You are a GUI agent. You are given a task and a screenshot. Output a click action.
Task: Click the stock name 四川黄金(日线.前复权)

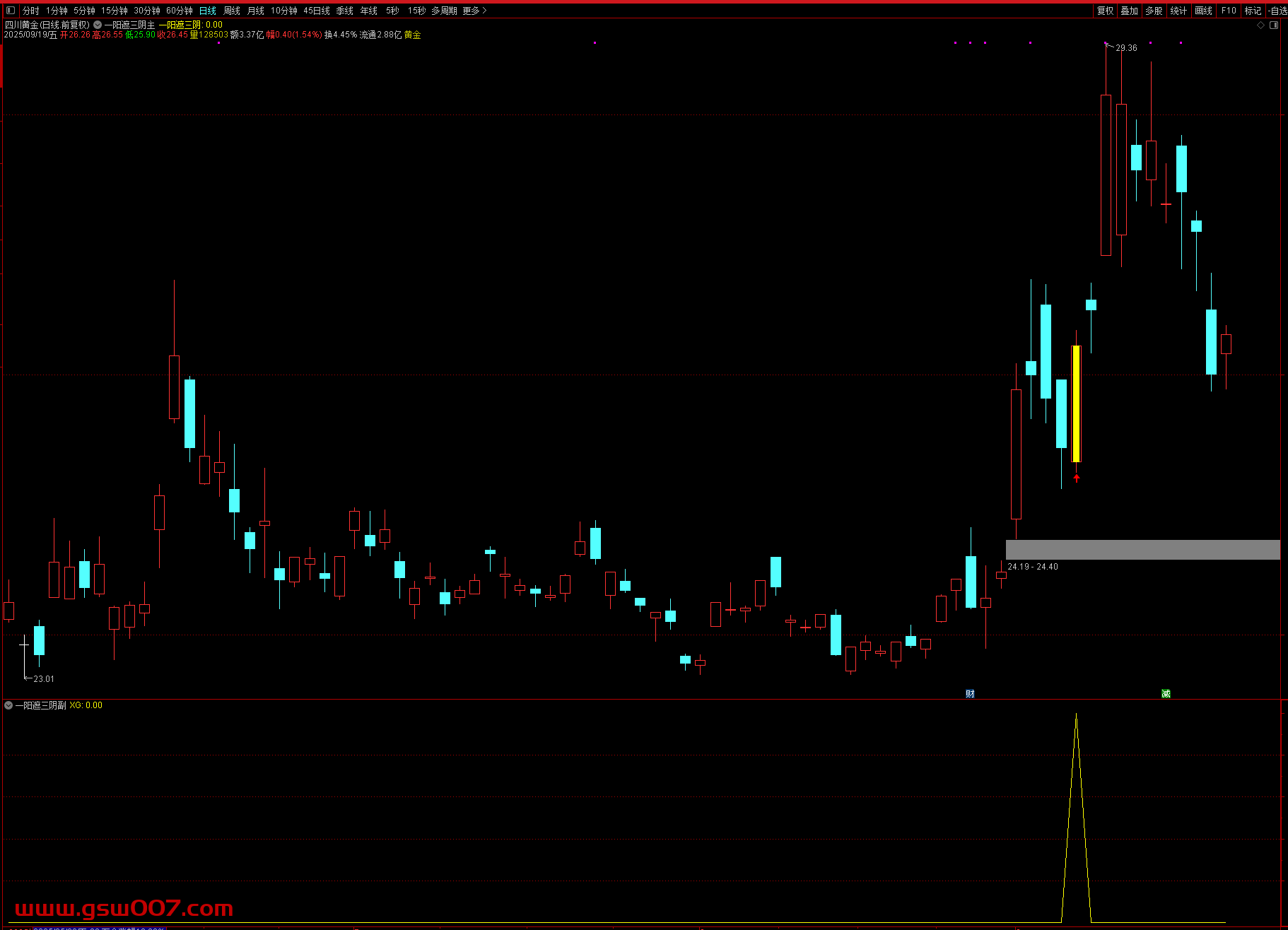47,25
